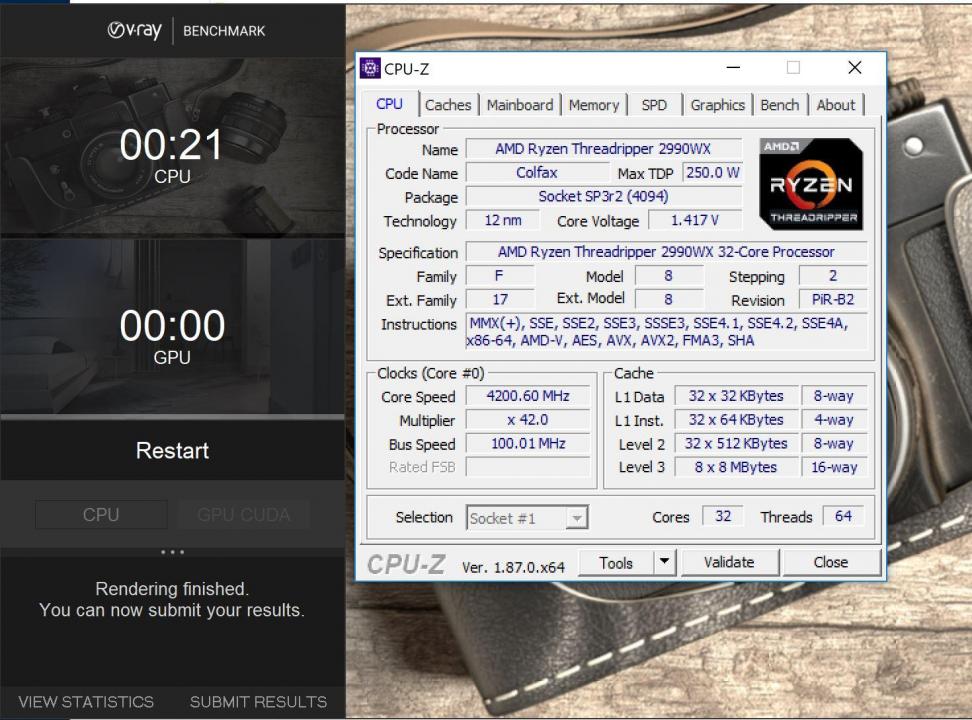Click the Code Name value Colfax
Image resolution: width=972 pixels, height=720 pixels.
click(537, 172)
